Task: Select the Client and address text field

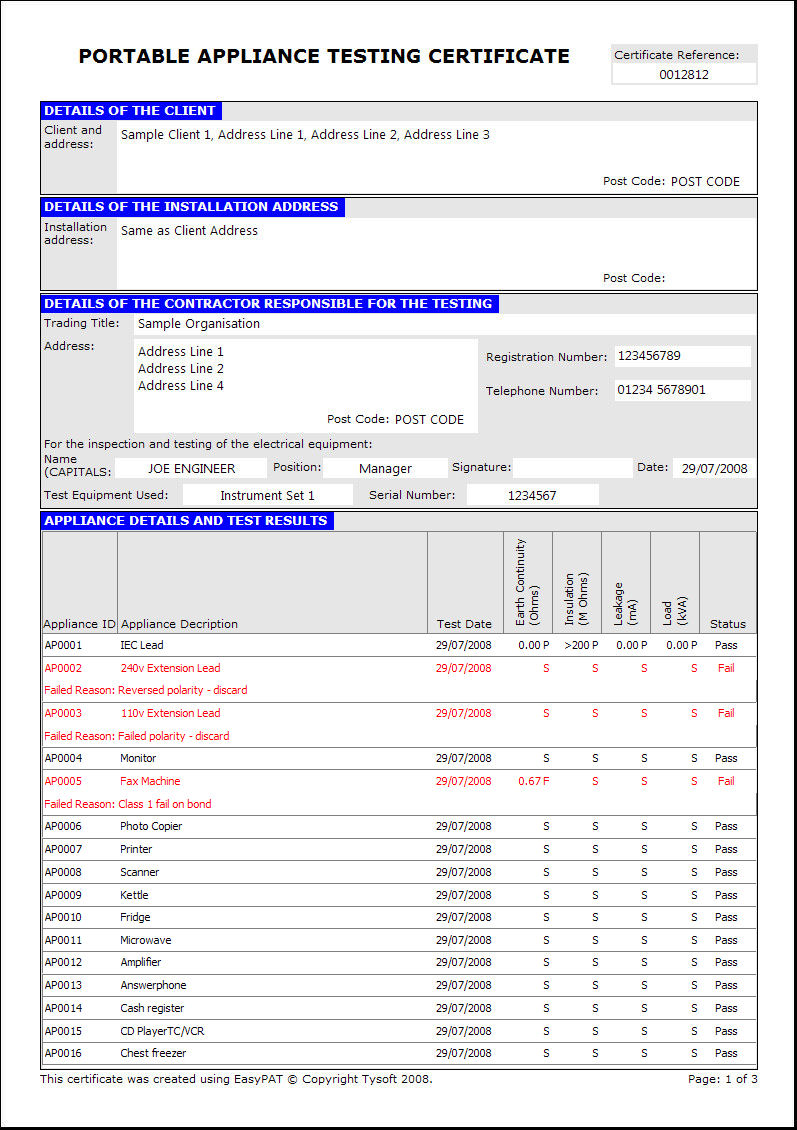Action: [x=436, y=157]
